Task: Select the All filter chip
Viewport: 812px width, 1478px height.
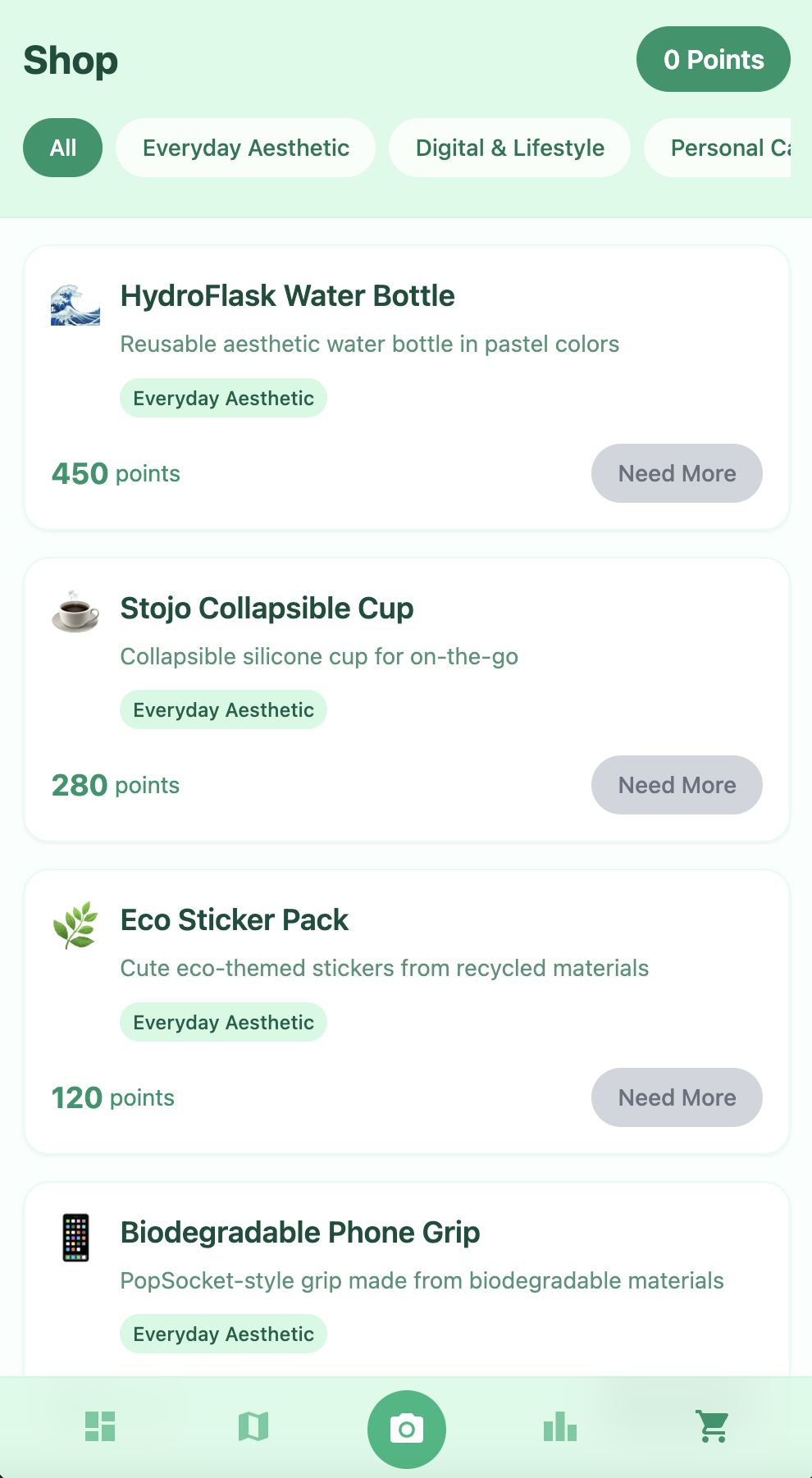Action: [x=63, y=148]
